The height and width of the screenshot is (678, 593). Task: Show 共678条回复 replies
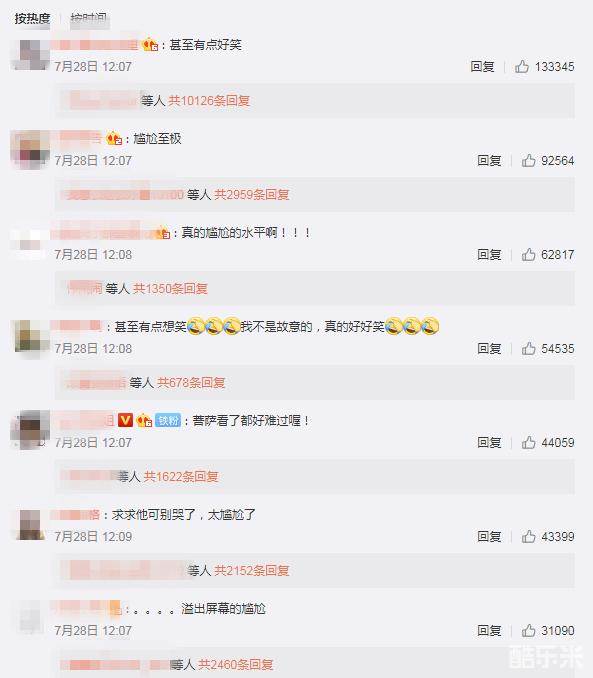point(191,383)
